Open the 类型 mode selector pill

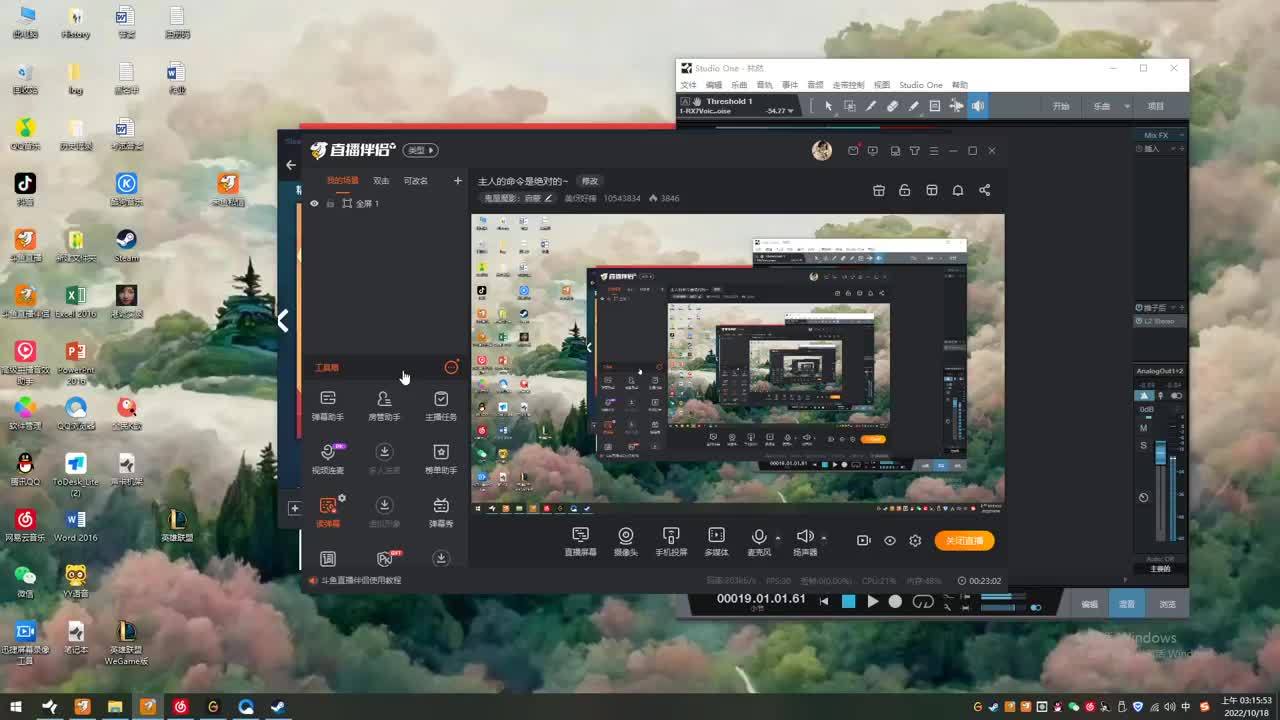(x=421, y=150)
